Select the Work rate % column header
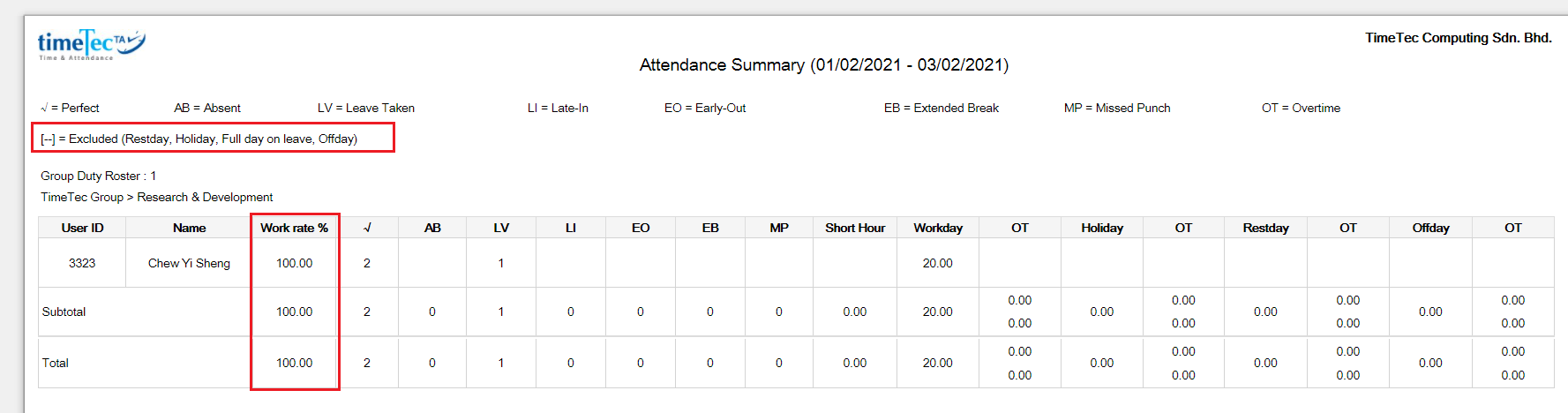 coord(294,228)
